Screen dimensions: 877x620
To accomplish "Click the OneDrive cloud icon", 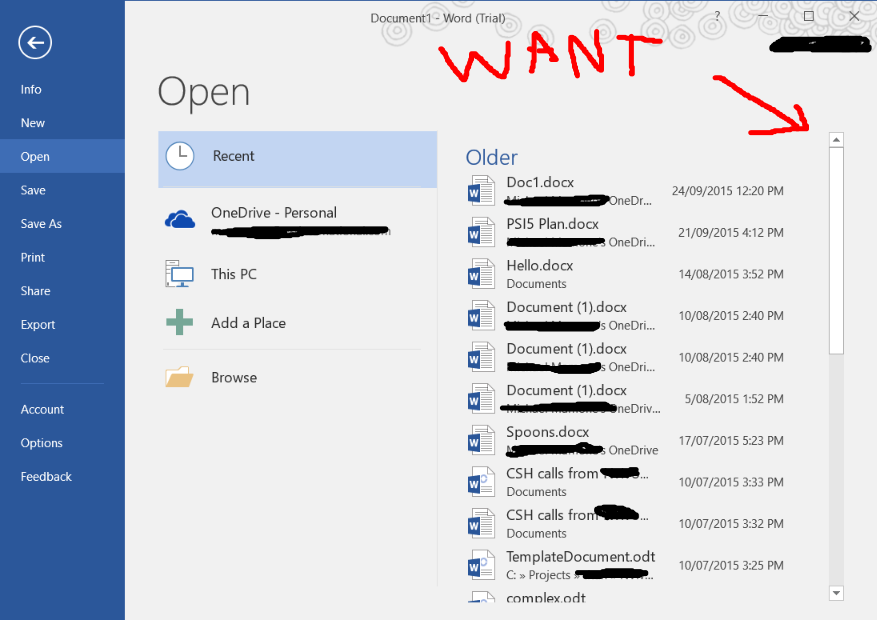I will coord(180,219).
